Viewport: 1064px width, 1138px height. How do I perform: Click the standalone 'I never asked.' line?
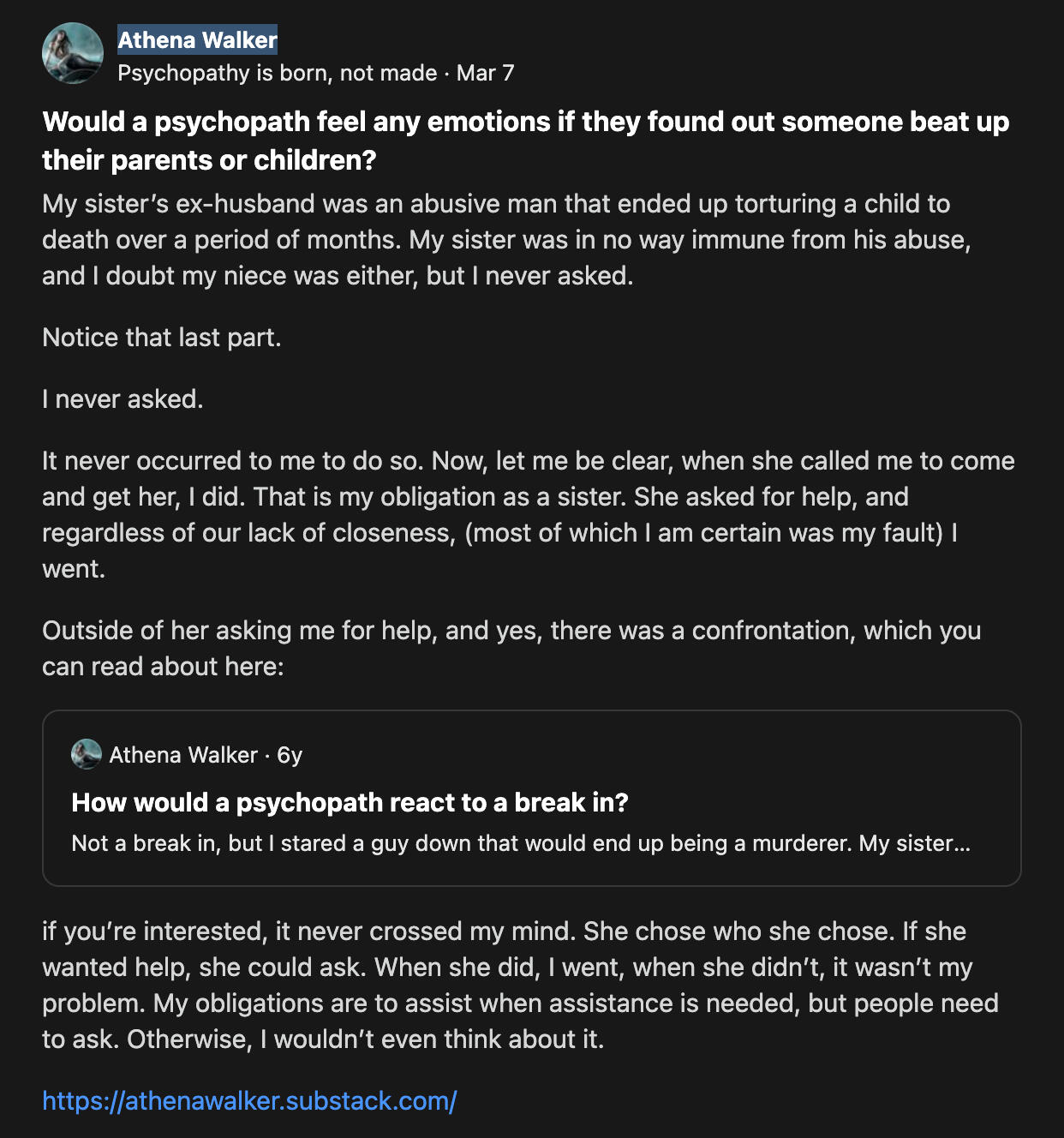tap(123, 399)
